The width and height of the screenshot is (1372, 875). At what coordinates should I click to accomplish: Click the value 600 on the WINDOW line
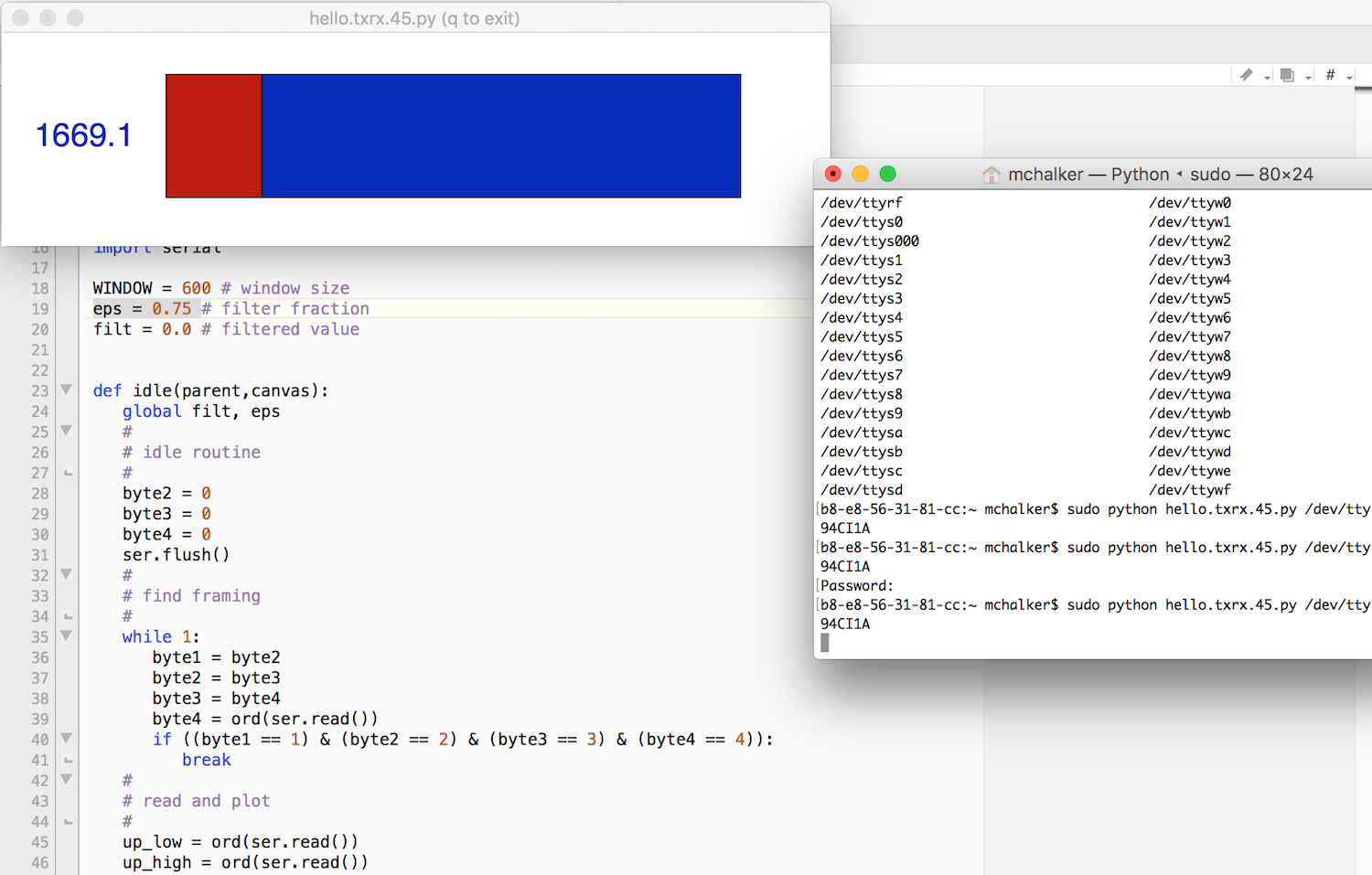(x=197, y=288)
